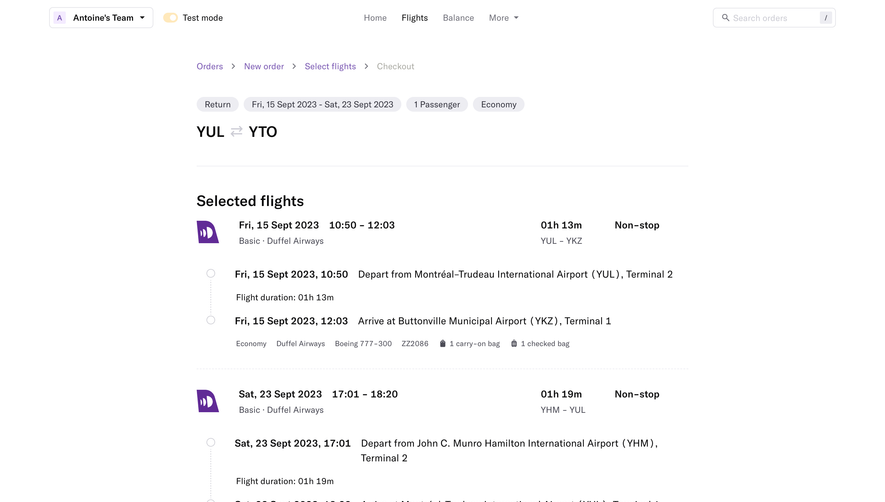The width and height of the screenshot is (885, 502).
Task: Click the 1 Passenger tag
Action: pos(437,104)
